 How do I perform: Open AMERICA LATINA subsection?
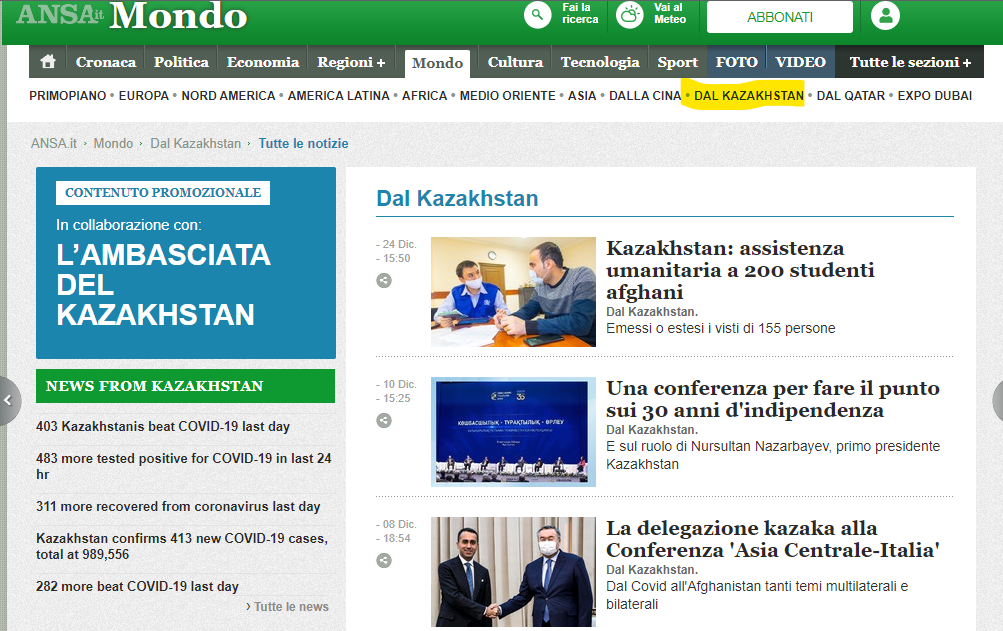click(338, 96)
